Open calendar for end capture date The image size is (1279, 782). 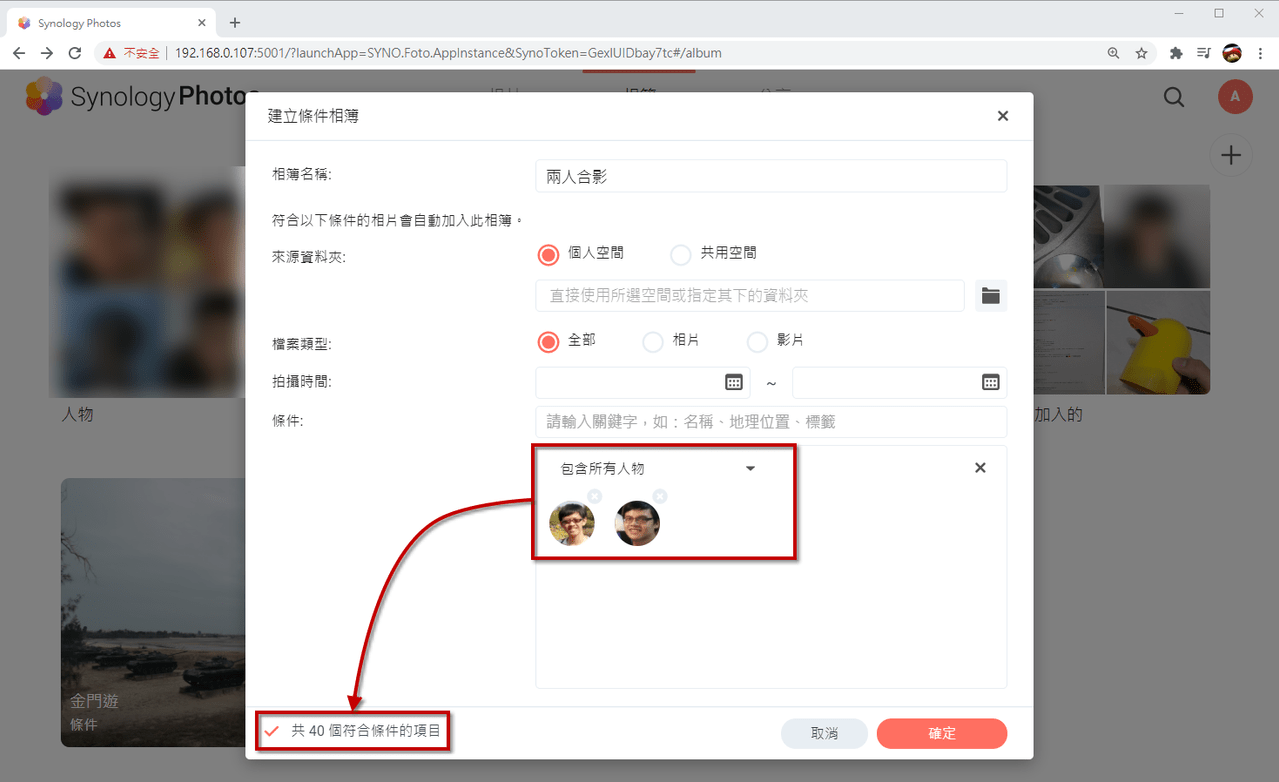click(x=990, y=382)
